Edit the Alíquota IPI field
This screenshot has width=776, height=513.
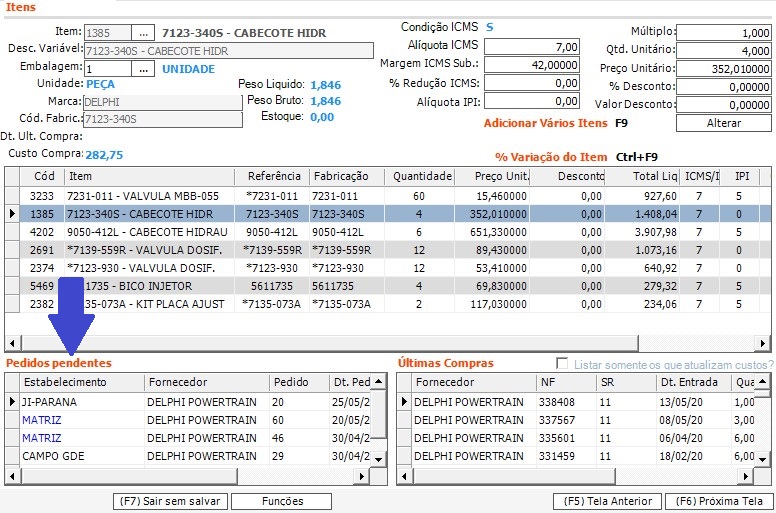(532, 101)
